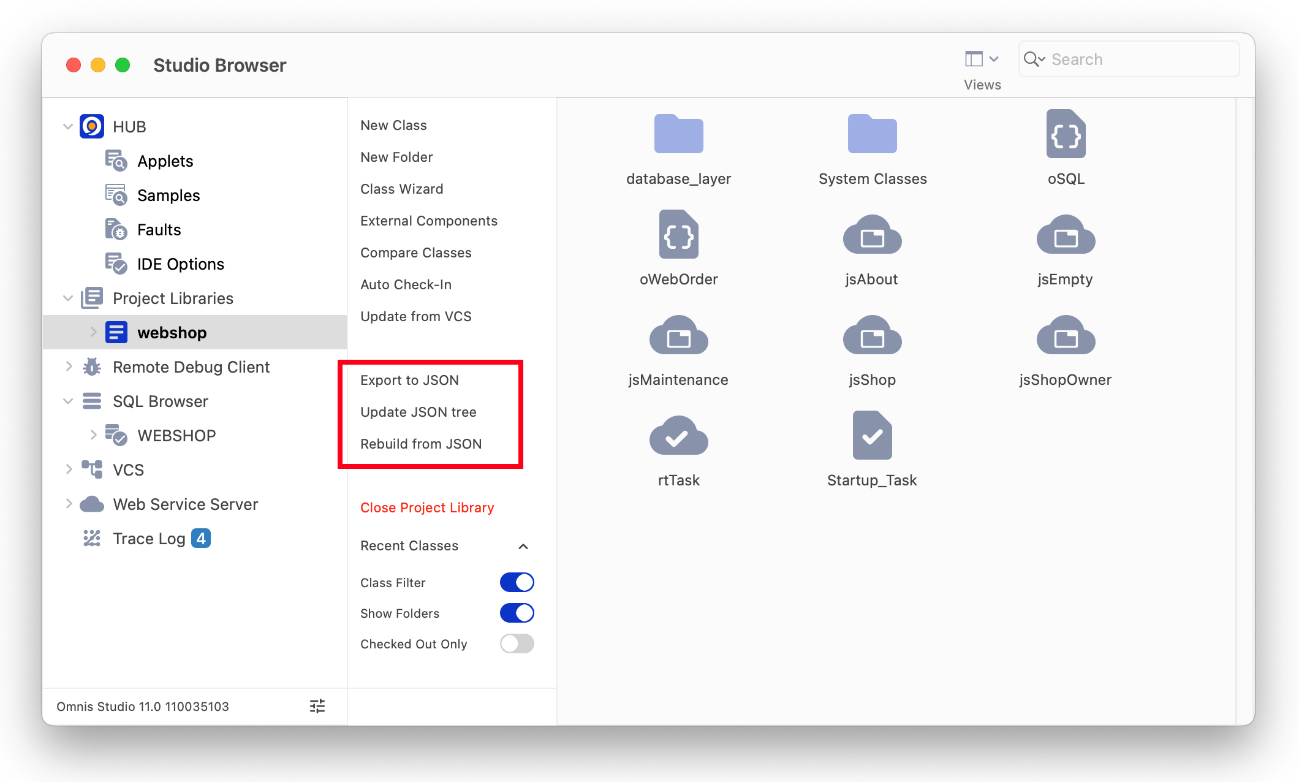Select the jsEmpty remote form icon
This screenshot has height=782, width=1299.
[1066, 235]
